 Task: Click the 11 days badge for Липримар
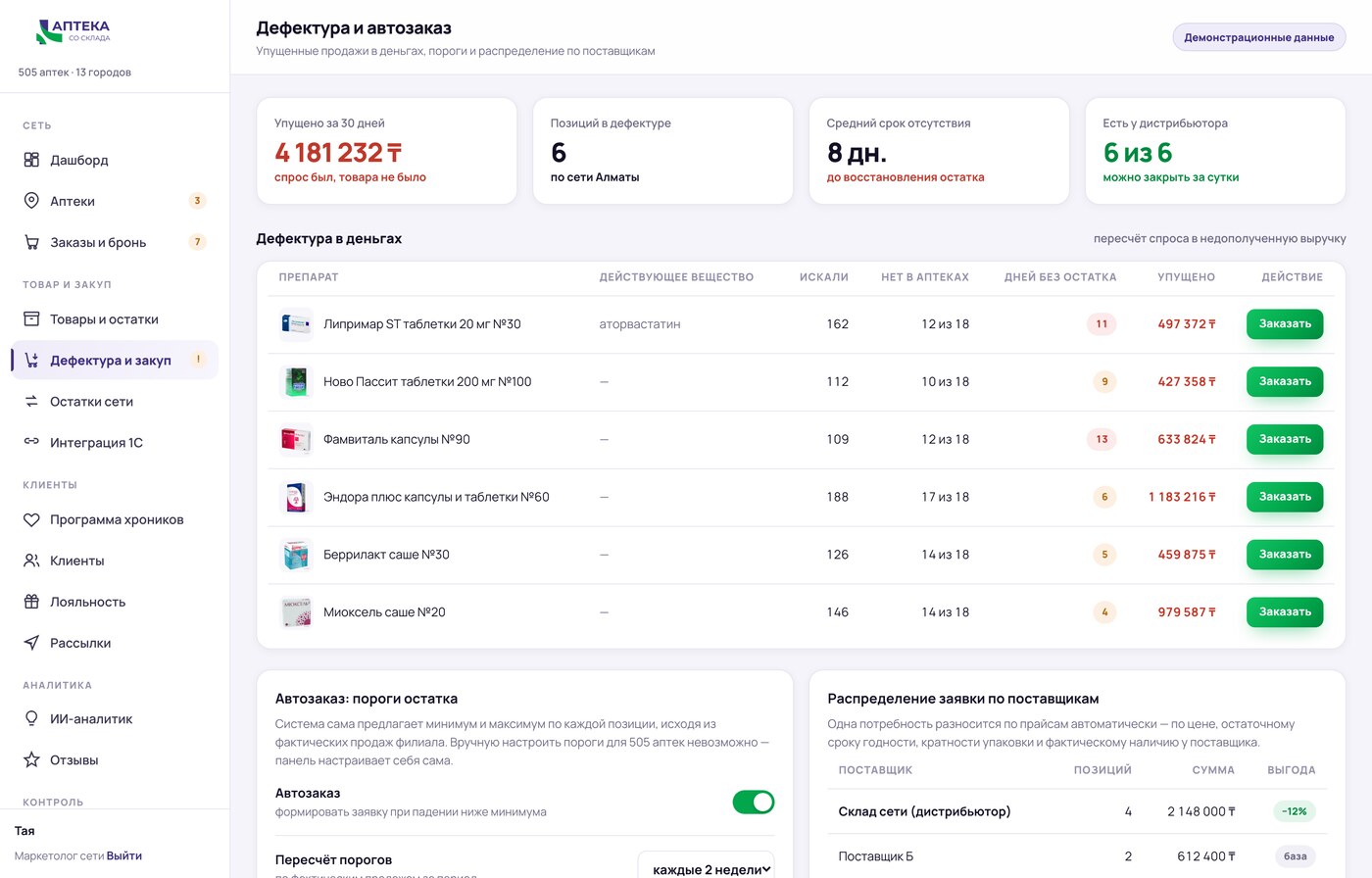[x=1102, y=324]
